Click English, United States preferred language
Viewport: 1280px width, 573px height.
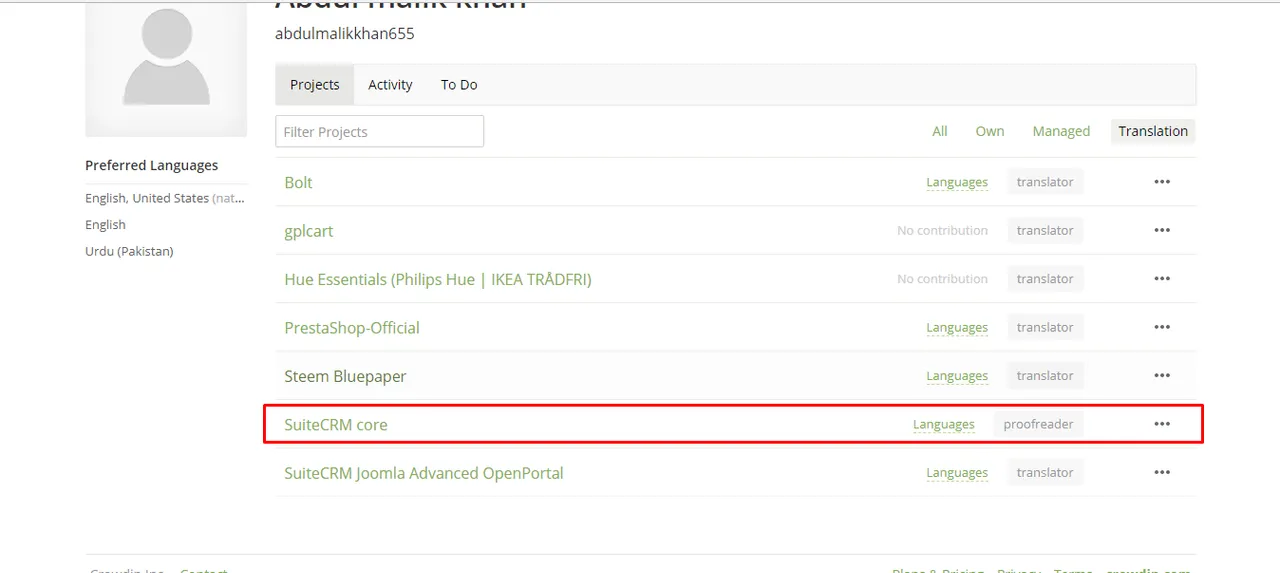point(165,198)
